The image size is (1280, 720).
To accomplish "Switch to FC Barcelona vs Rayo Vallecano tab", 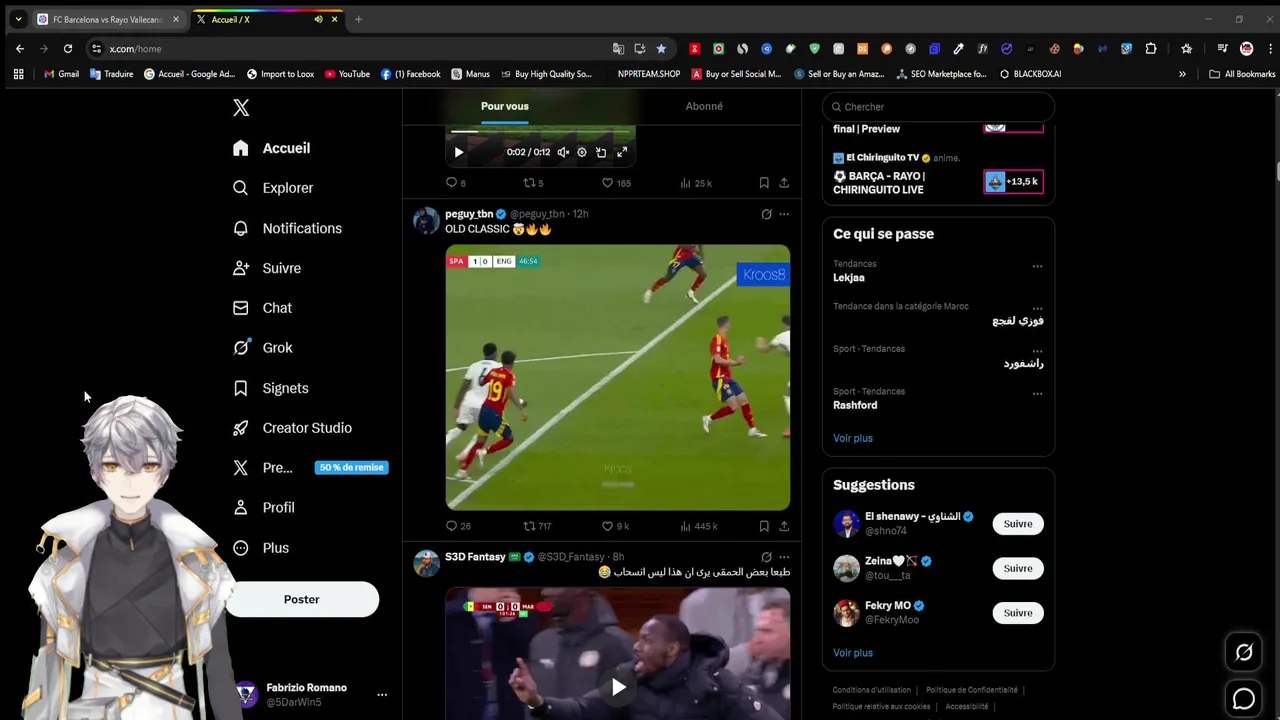I will 108,19.
